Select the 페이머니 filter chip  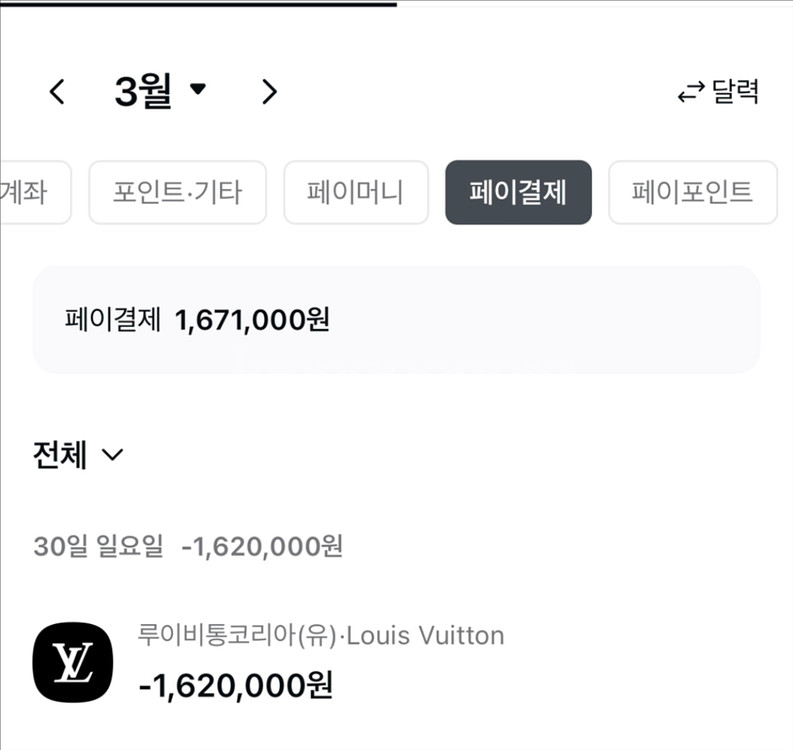(356, 192)
